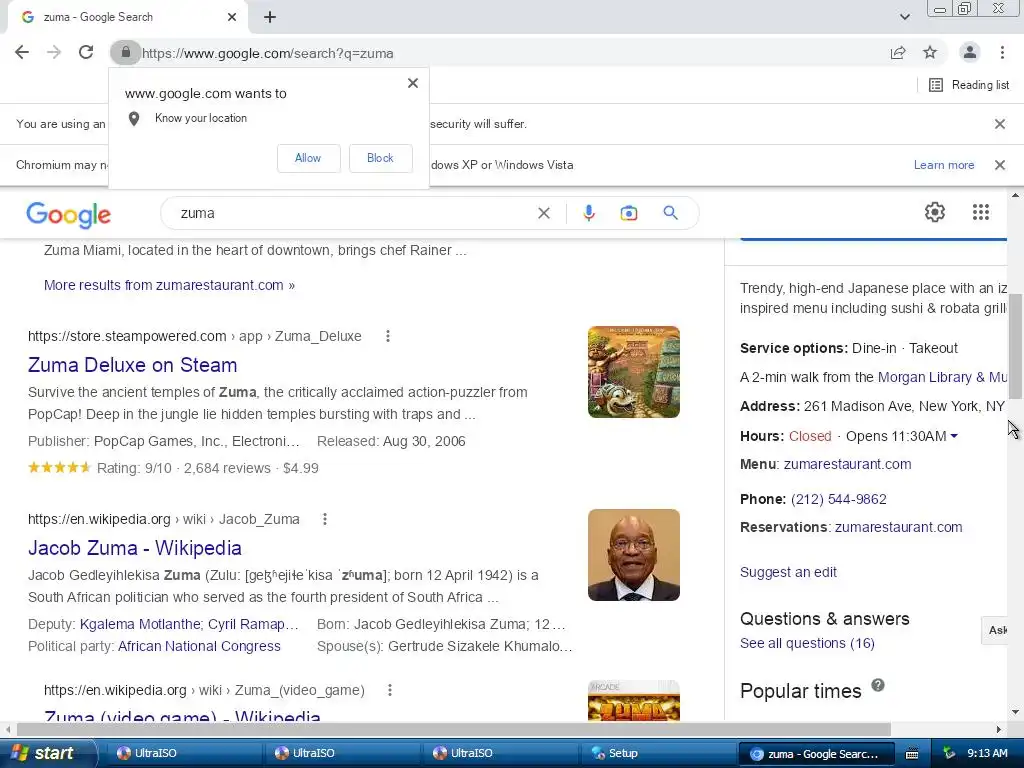Viewport: 1024px width, 768px height.
Task: Click the Popular times help icon
Action: 878,685
